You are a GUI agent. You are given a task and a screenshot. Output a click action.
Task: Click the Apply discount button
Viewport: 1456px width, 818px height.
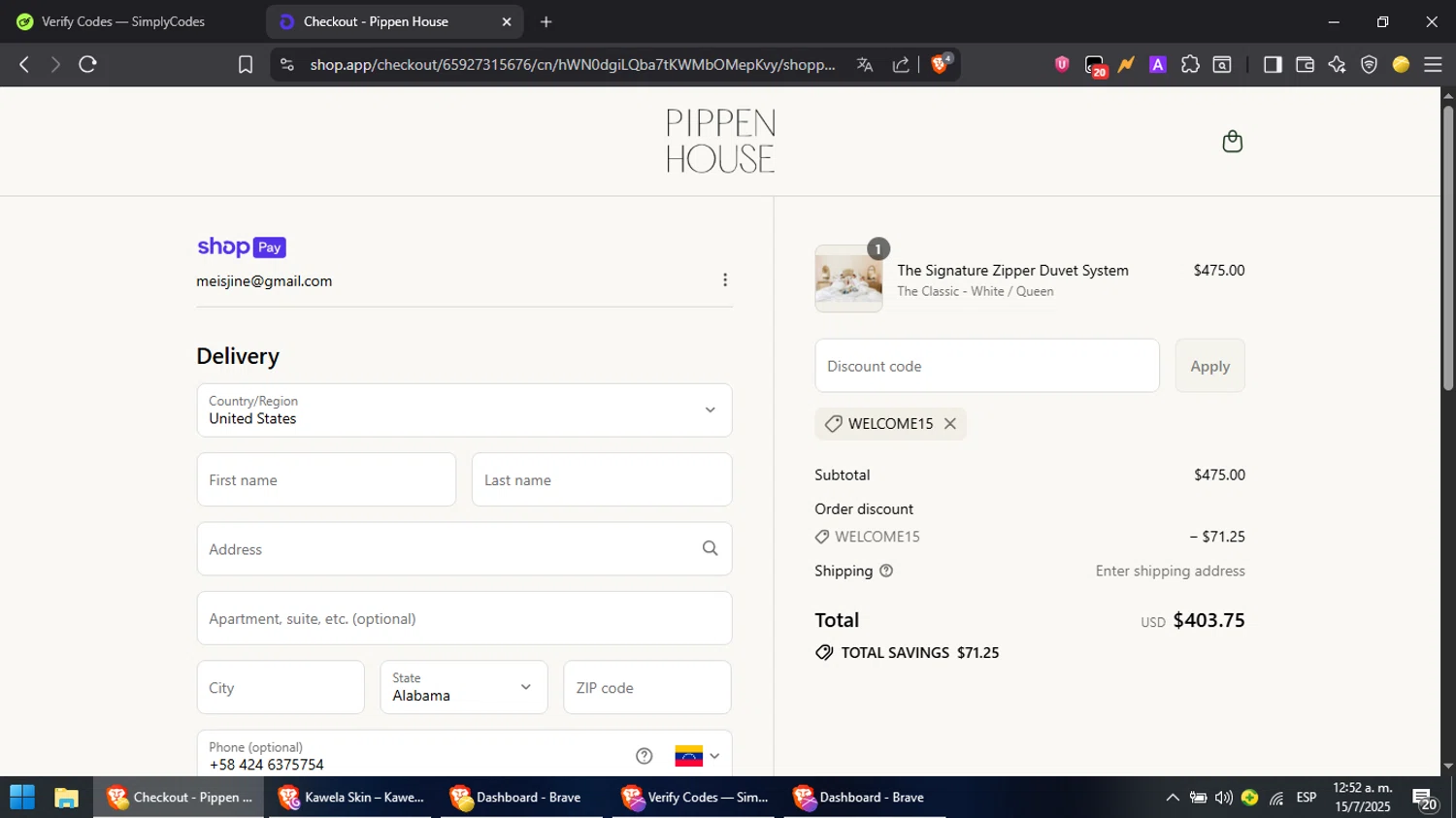click(1209, 366)
